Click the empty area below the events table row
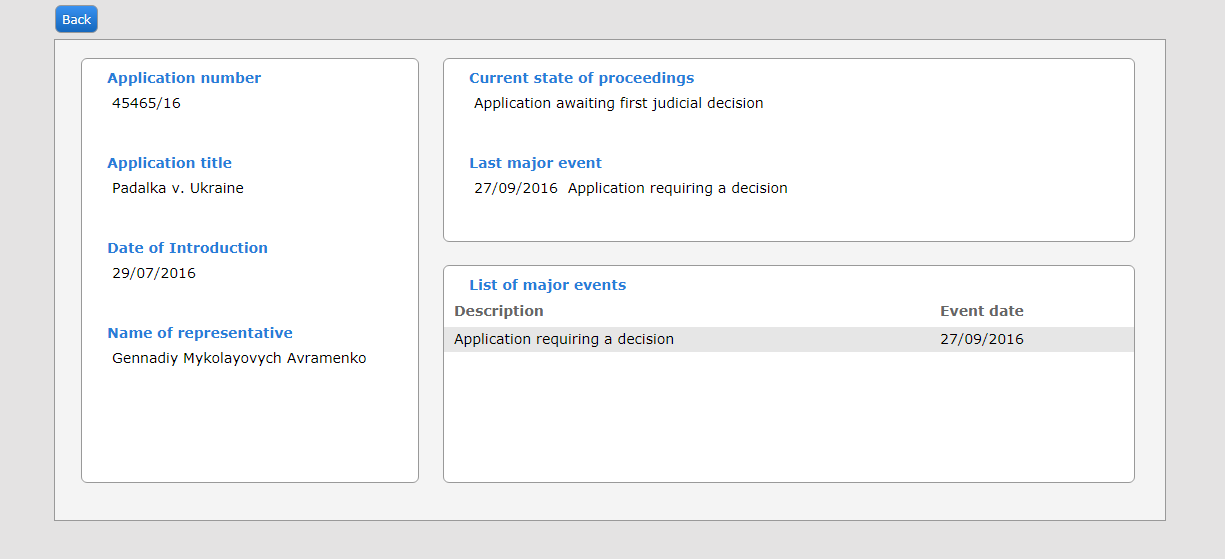Screen dimensions: 1225x559 point(788,415)
